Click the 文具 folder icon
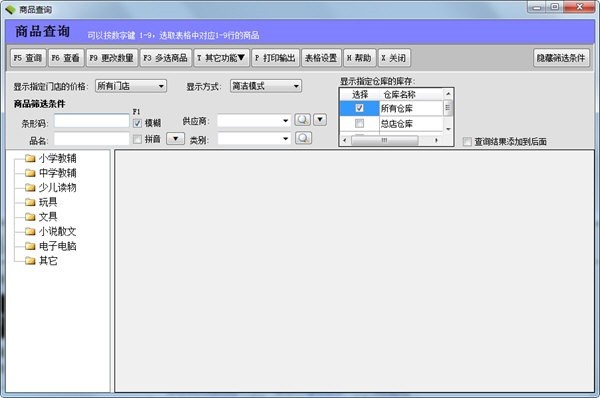 coord(30,217)
